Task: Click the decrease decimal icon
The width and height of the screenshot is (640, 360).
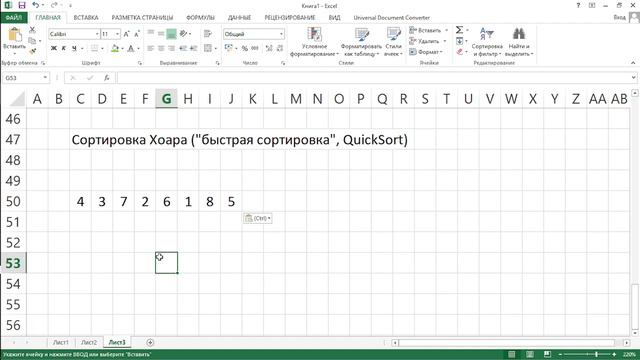Action: (x=280, y=48)
